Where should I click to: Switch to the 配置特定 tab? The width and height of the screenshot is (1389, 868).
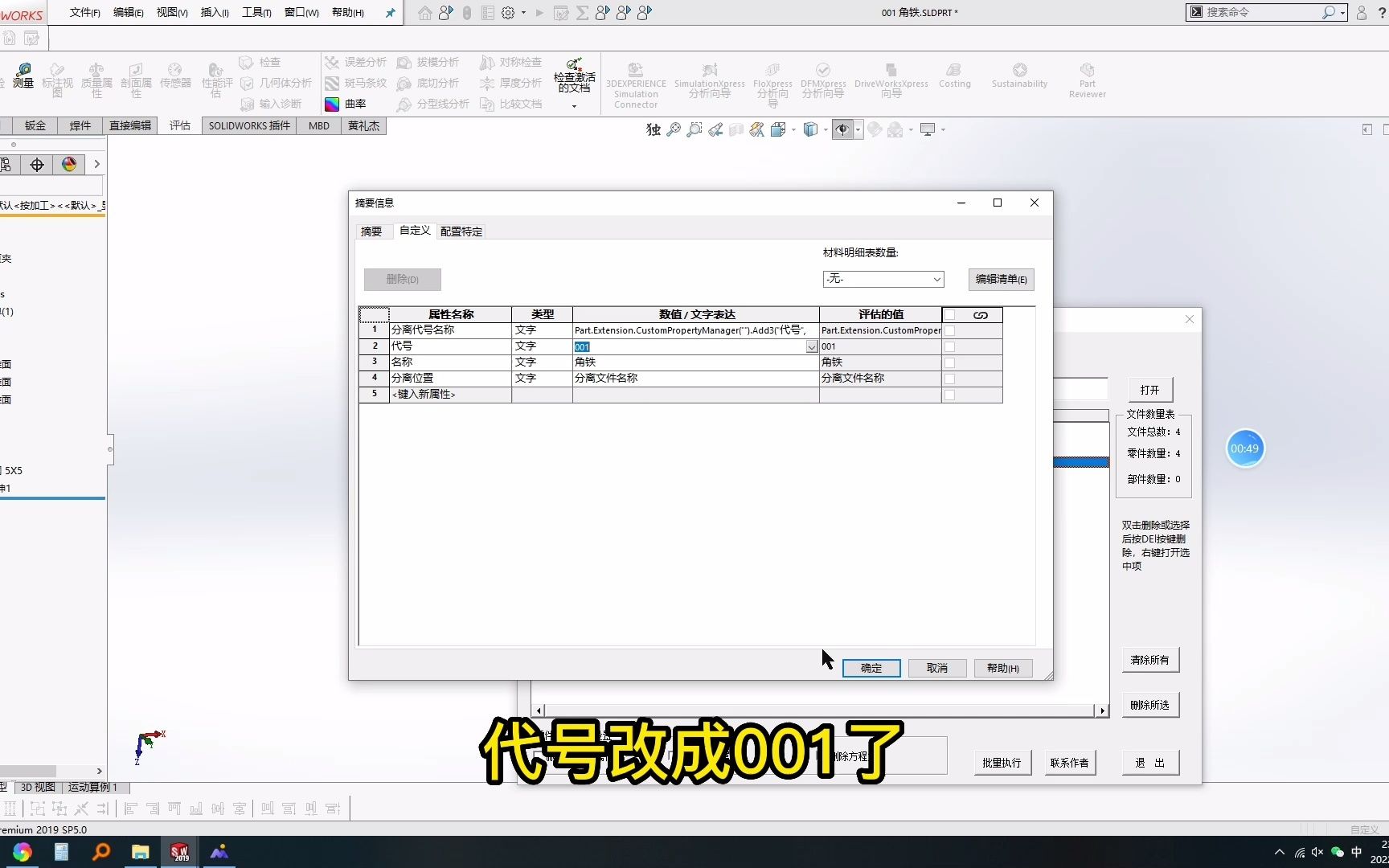click(461, 231)
